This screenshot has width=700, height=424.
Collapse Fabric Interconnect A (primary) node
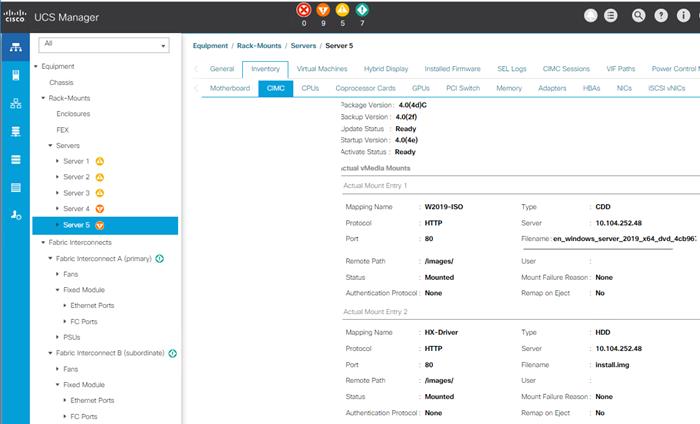point(50,258)
